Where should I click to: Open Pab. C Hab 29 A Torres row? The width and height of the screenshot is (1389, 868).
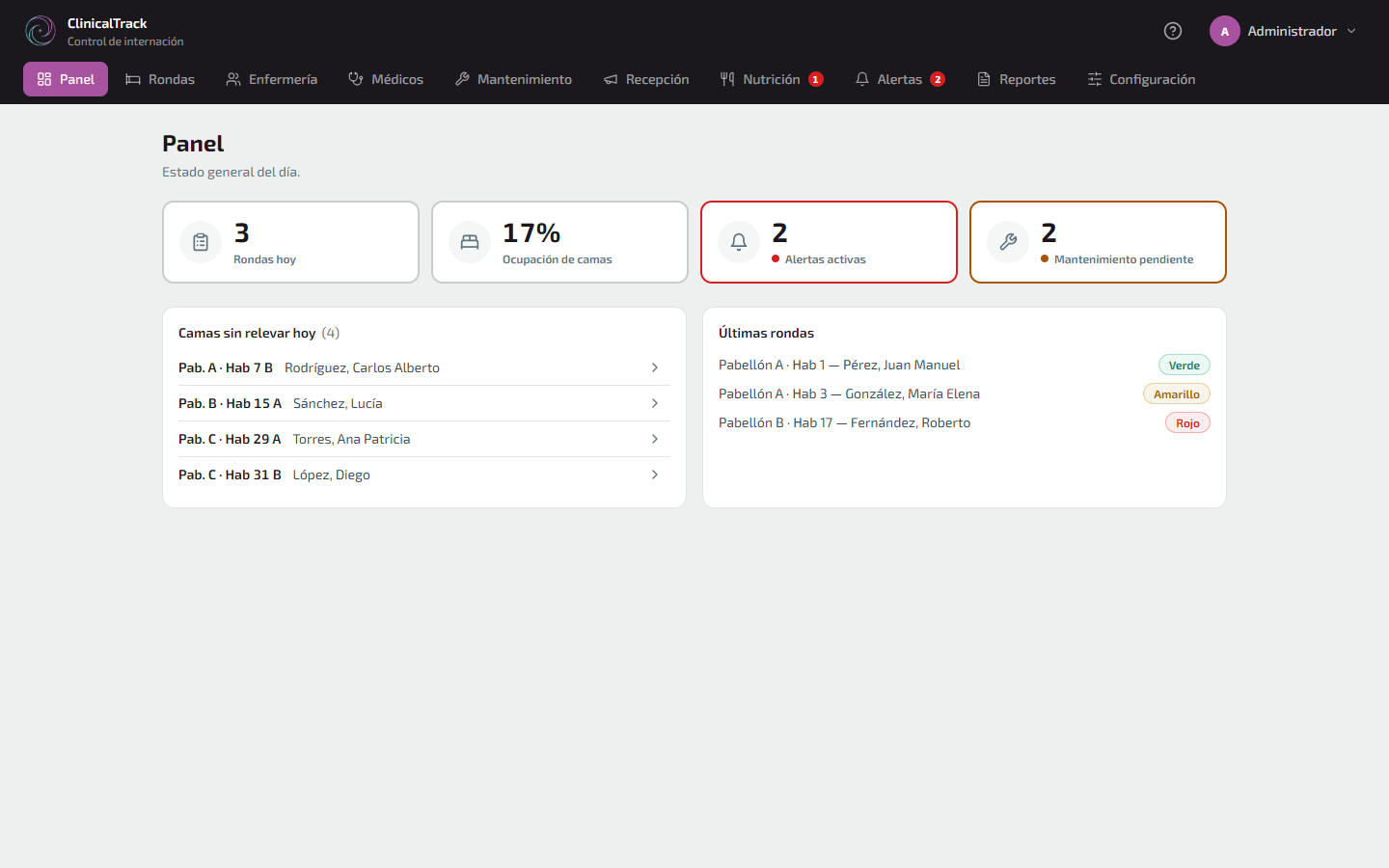[x=424, y=439]
